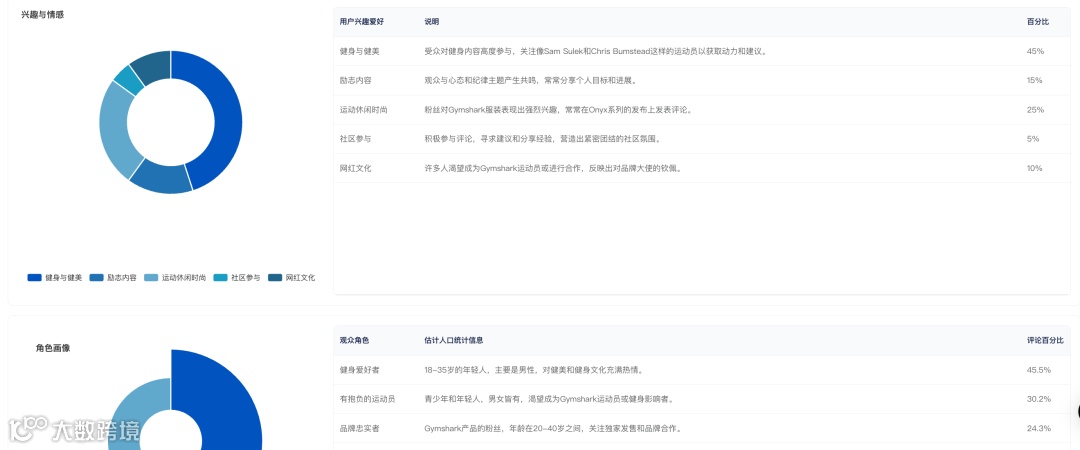
Task: Click the 兴趣与情感 section title
Action: pyautogui.click(x=43, y=14)
